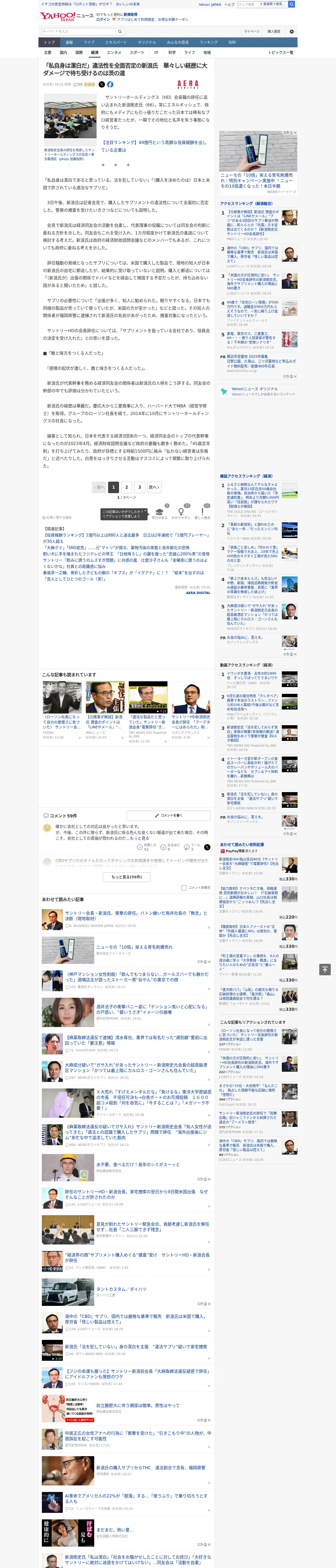Viewport: 336px width, 1568px height.
Task: Open the おいしいの未来 link in top bar
Action: tap(128, 4)
